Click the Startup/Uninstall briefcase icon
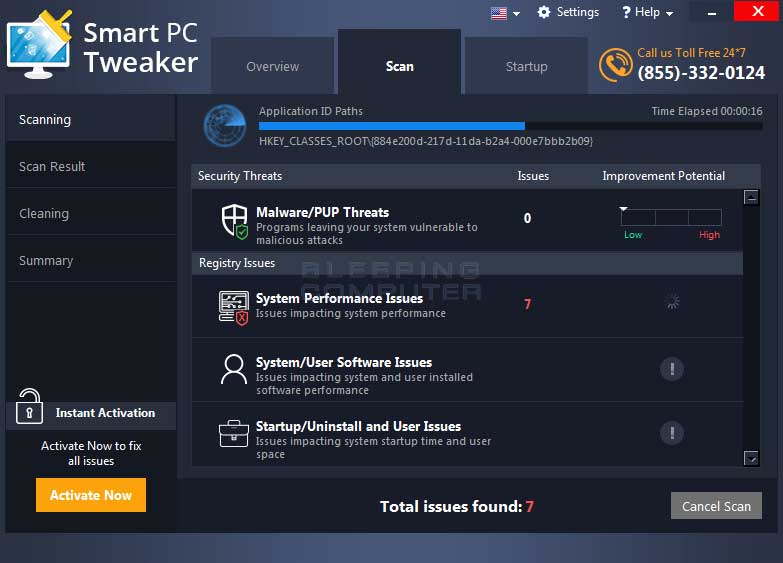The width and height of the screenshot is (783, 563). tap(234, 434)
